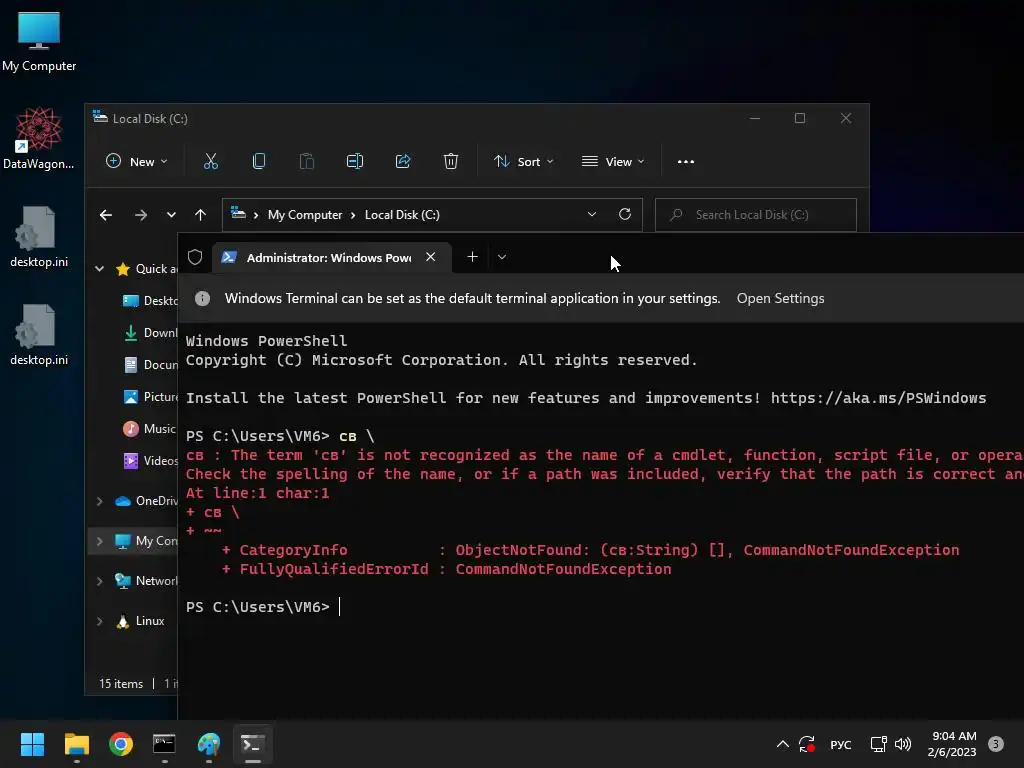Open a new Terminal tab with plus
This screenshot has height=768, width=1024.
pos(472,257)
